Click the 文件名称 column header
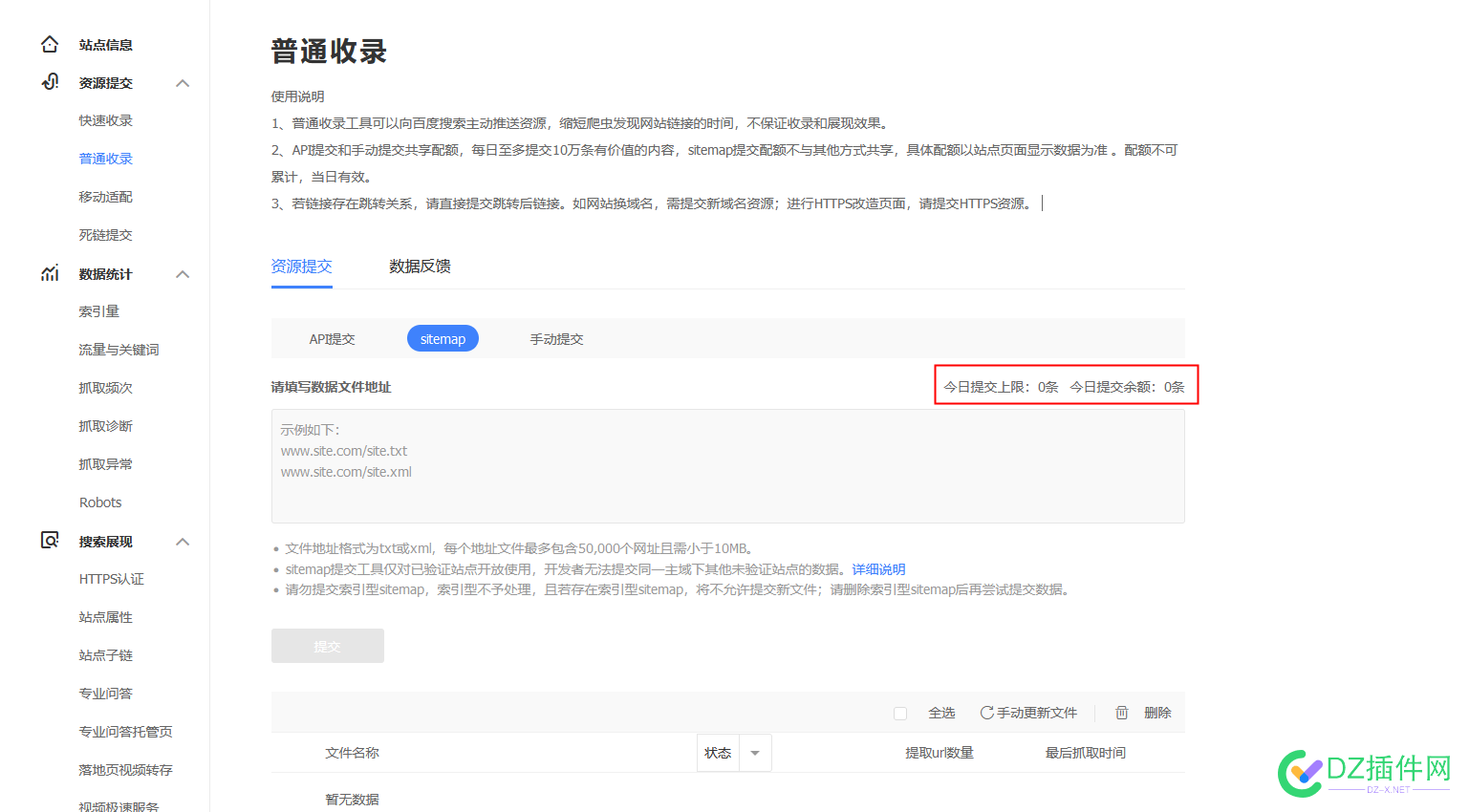The width and height of the screenshot is (1469, 812). tap(352, 753)
